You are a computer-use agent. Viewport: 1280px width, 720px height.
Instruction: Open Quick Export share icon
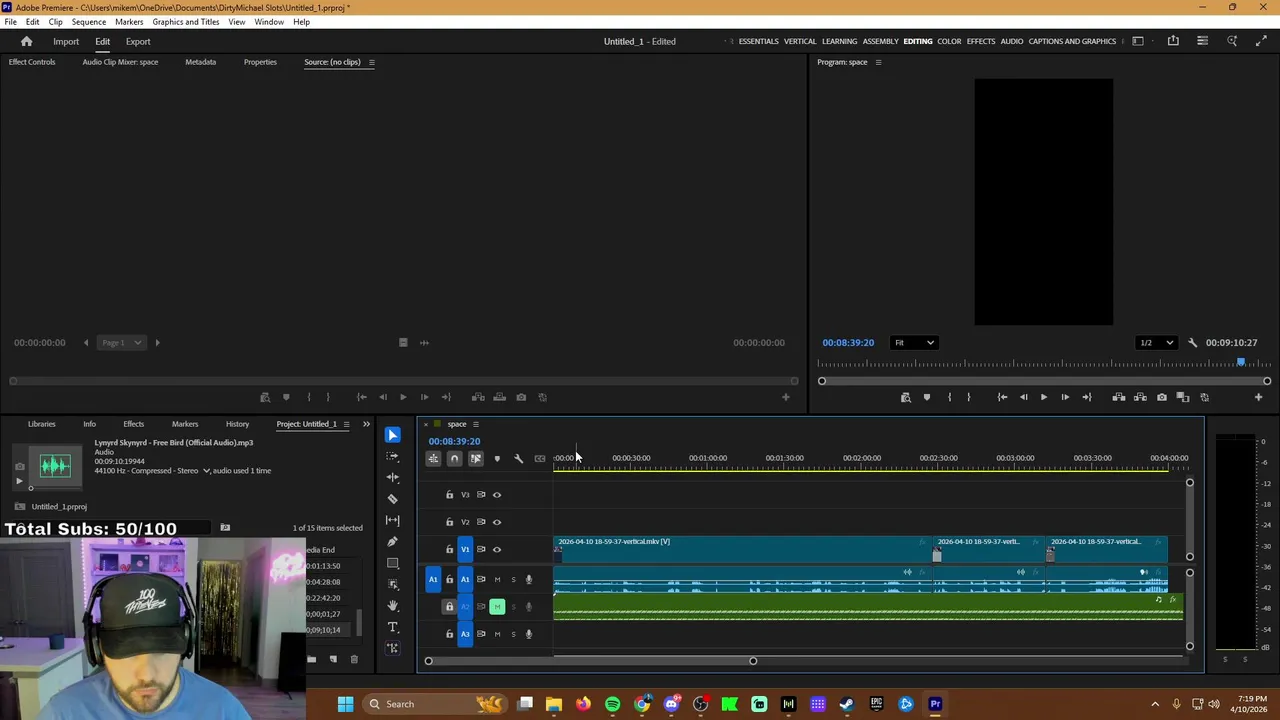(1173, 41)
